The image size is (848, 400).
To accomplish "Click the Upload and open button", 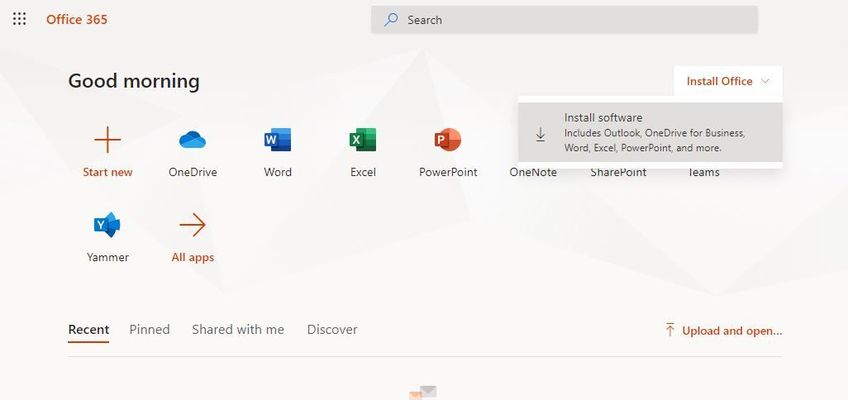I will pyautogui.click(x=724, y=330).
